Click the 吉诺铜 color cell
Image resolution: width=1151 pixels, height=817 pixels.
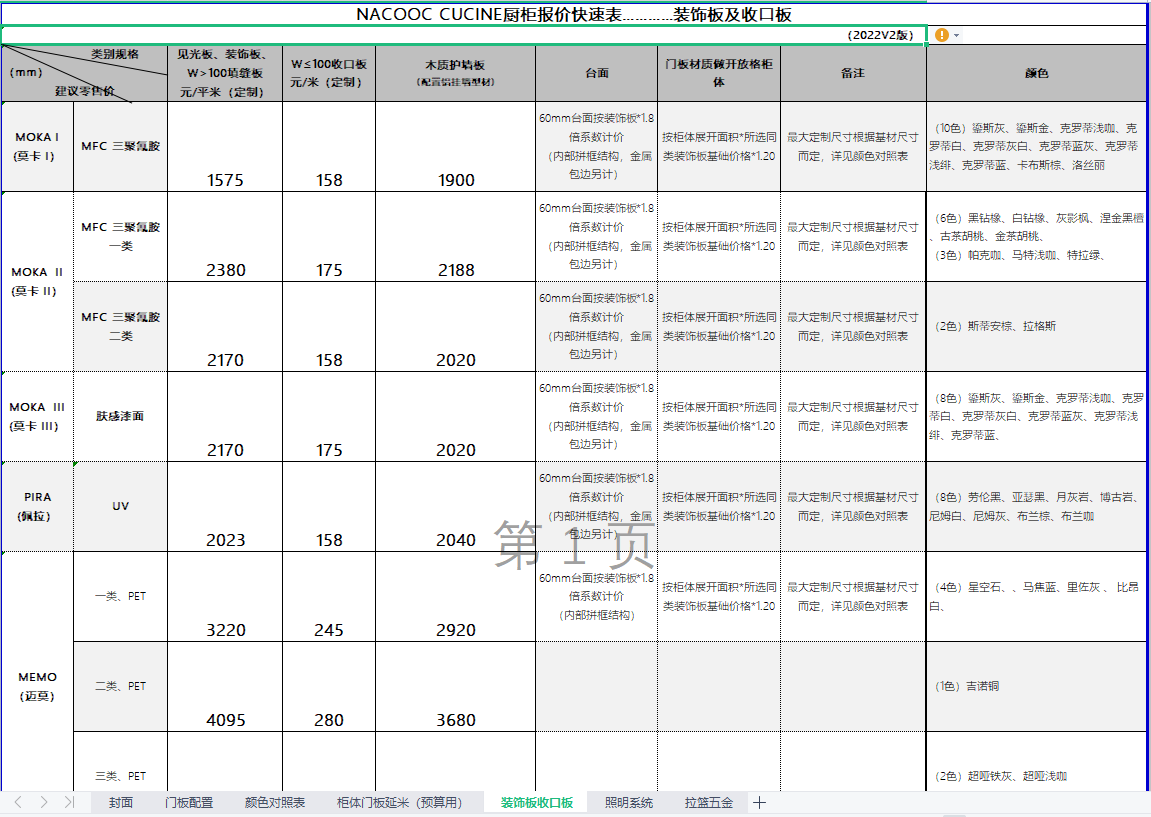click(1035, 687)
